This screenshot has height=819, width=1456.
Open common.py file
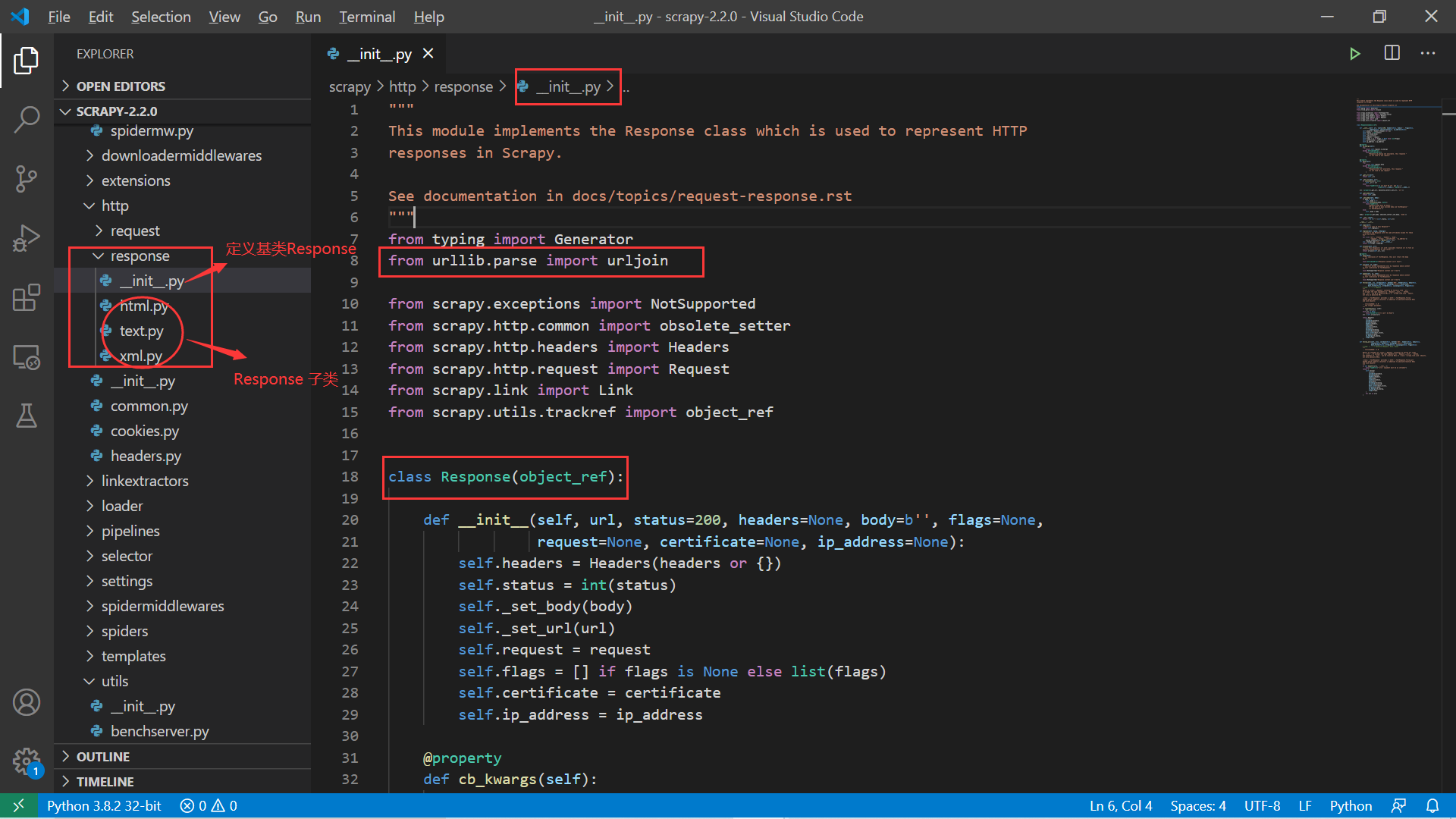pos(182,406)
